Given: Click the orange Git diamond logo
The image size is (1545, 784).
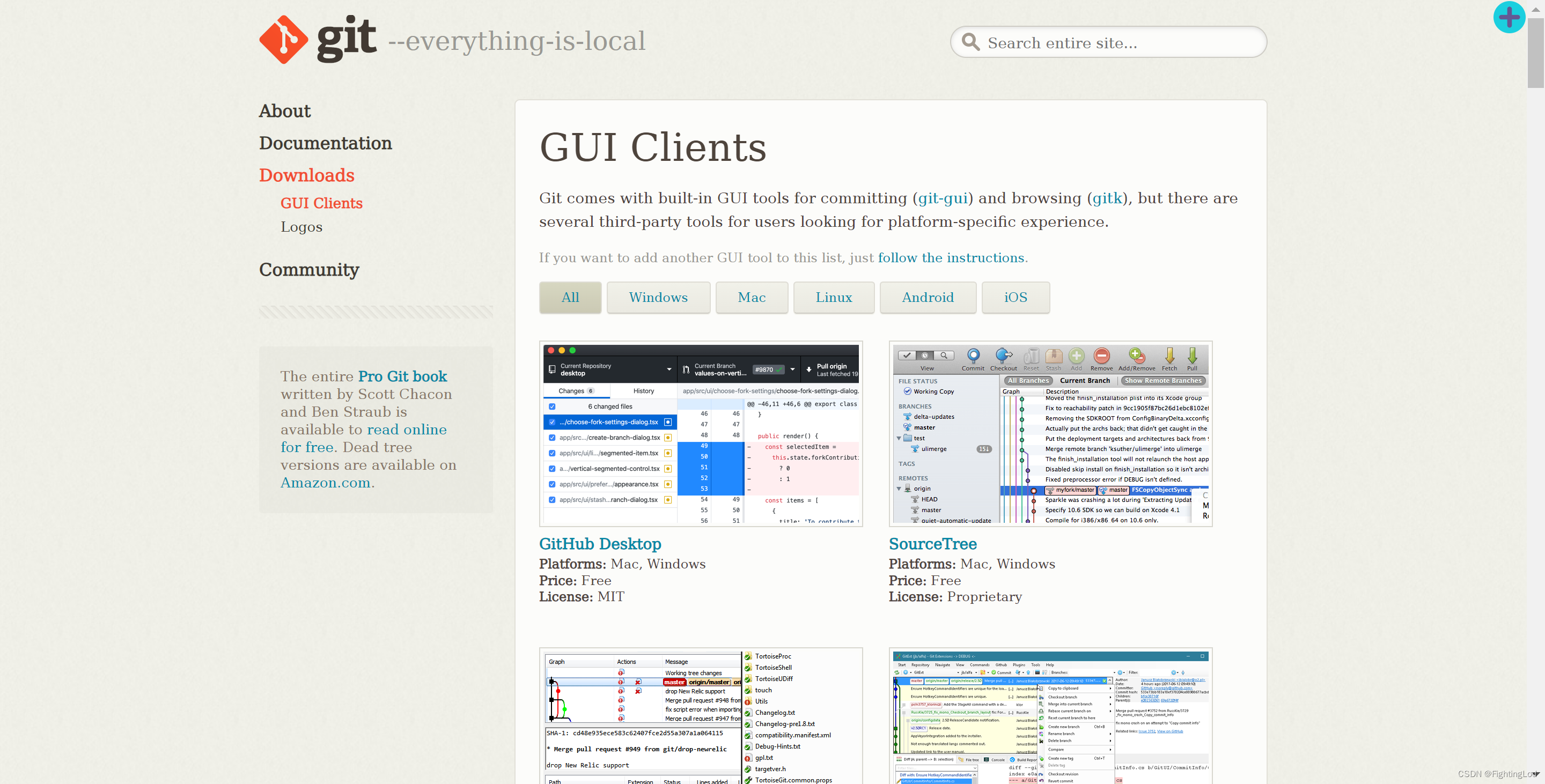Looking at the screenshot, I should (x=283, y=40).
